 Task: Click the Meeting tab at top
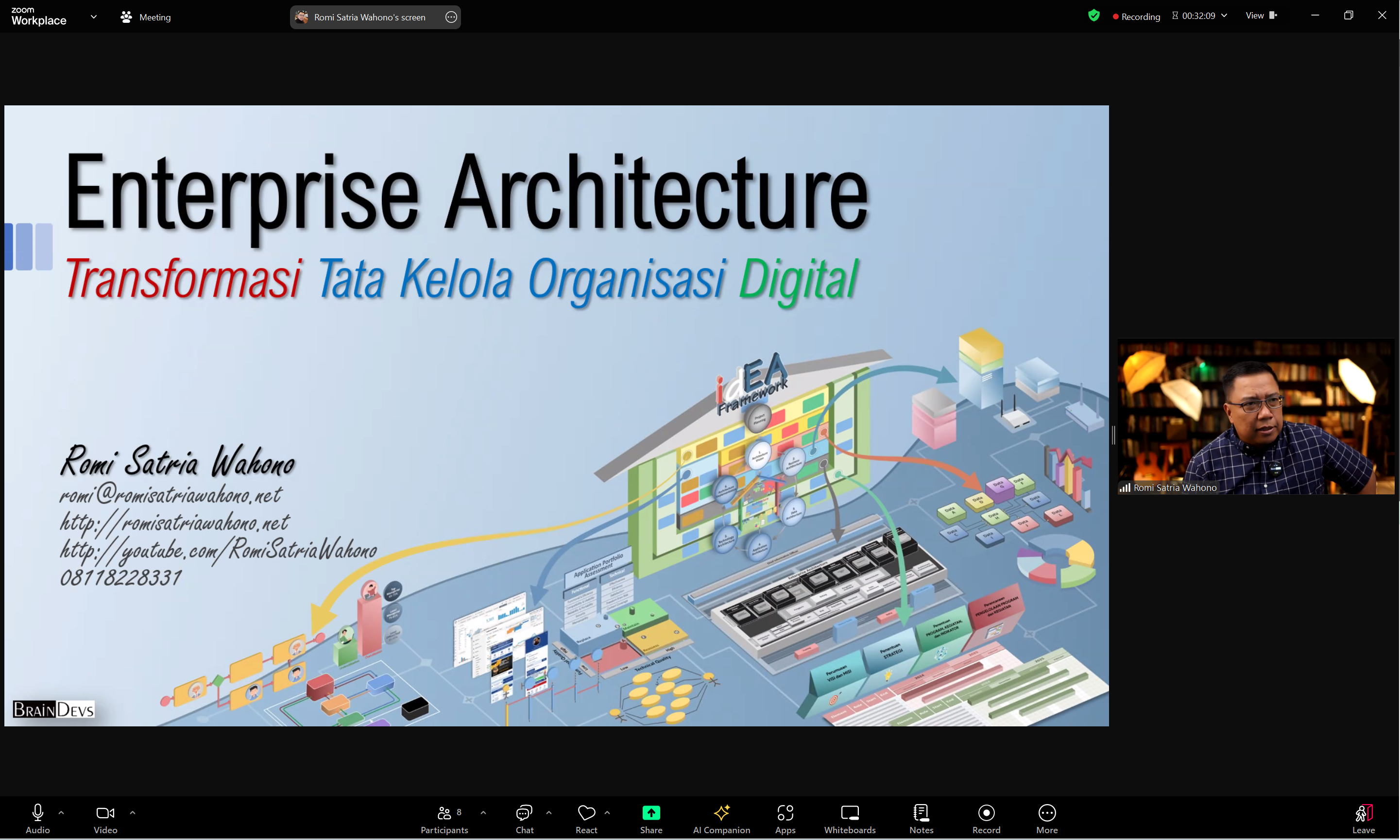pyautogui.click(x=146, y=17)
